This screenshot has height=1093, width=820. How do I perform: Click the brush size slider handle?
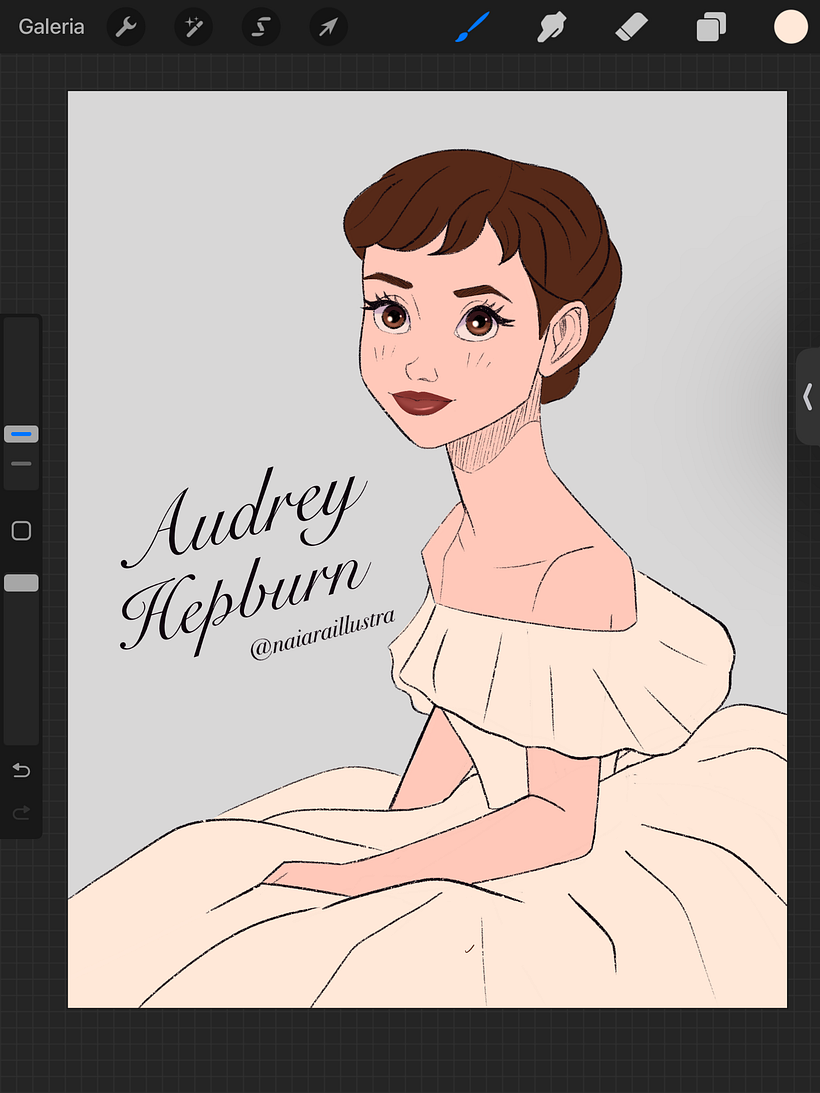point(22,434)
